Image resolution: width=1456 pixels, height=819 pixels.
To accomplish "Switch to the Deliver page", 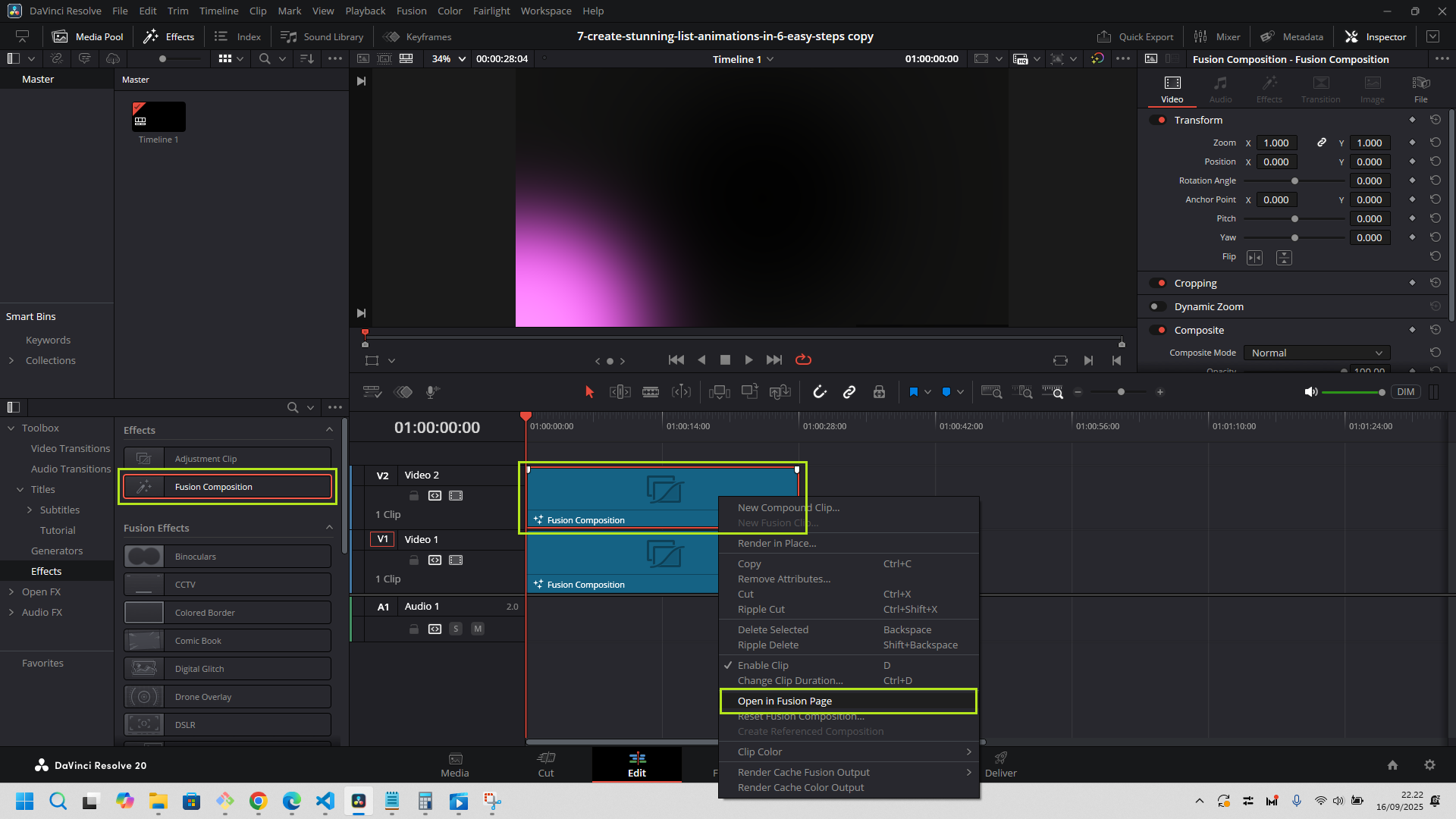I will pos(1000,764).
